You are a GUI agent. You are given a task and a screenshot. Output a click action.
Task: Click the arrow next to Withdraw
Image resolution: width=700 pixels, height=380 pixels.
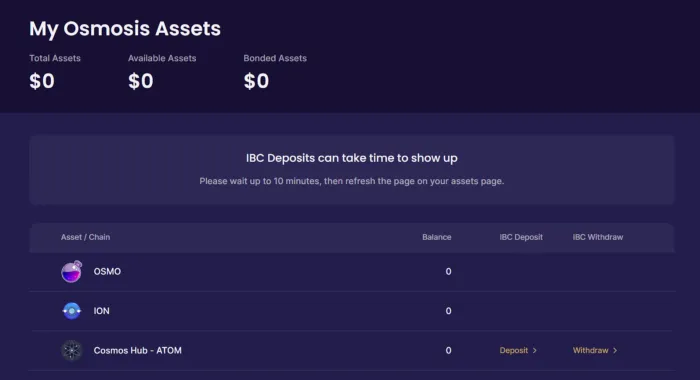(x=615, y=351)
